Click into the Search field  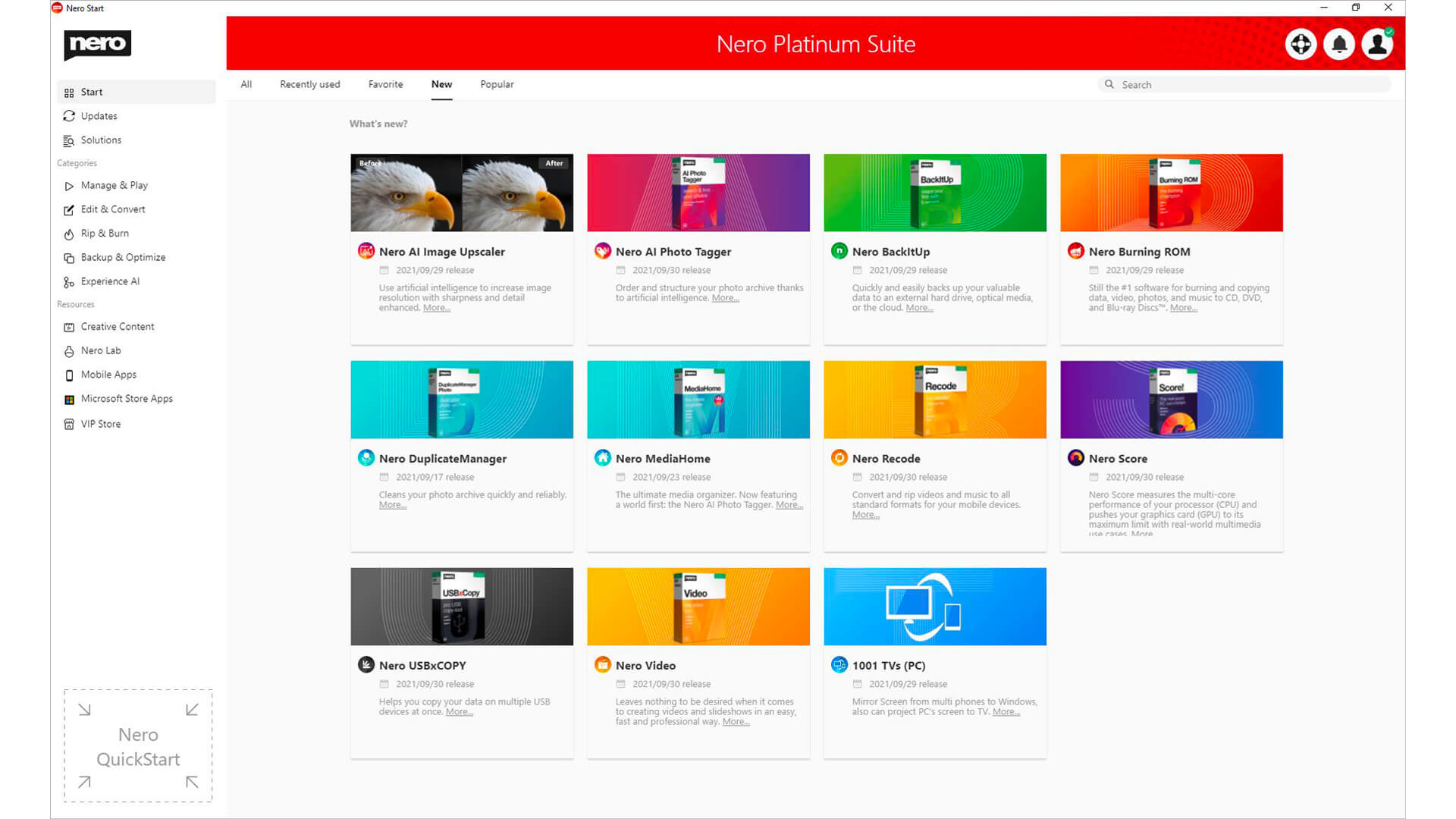(x=1244, y=85)
